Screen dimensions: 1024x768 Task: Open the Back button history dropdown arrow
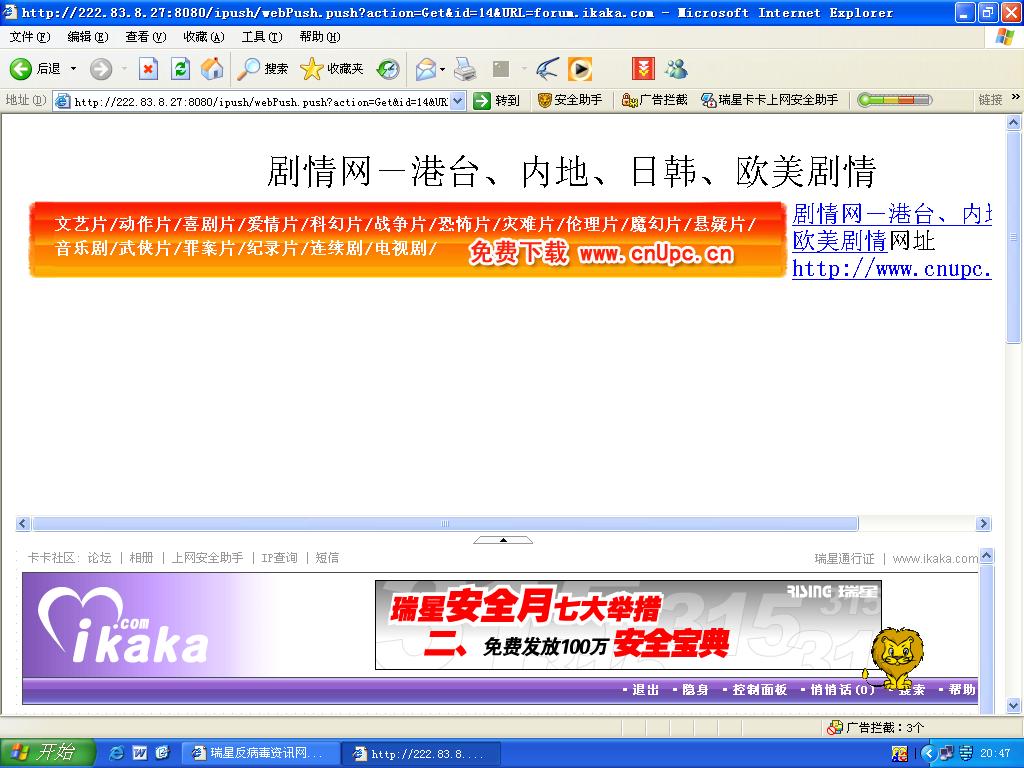coord(73,69)
